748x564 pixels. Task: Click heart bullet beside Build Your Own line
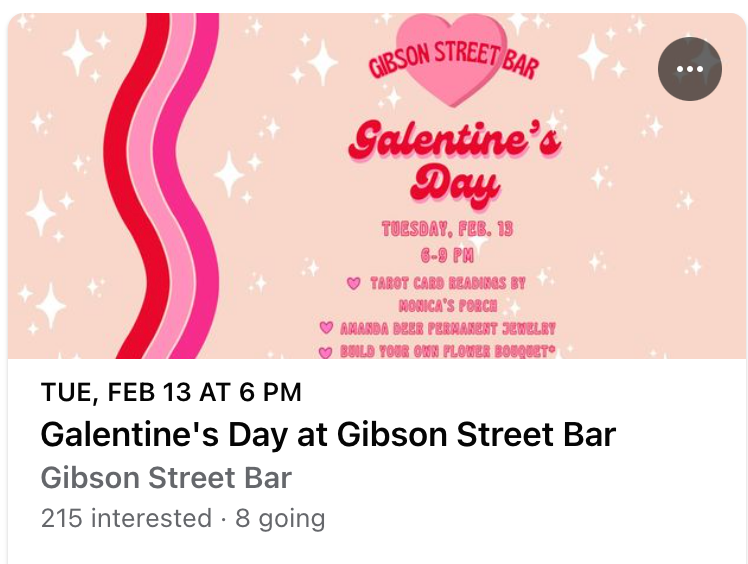click(325, 352)
